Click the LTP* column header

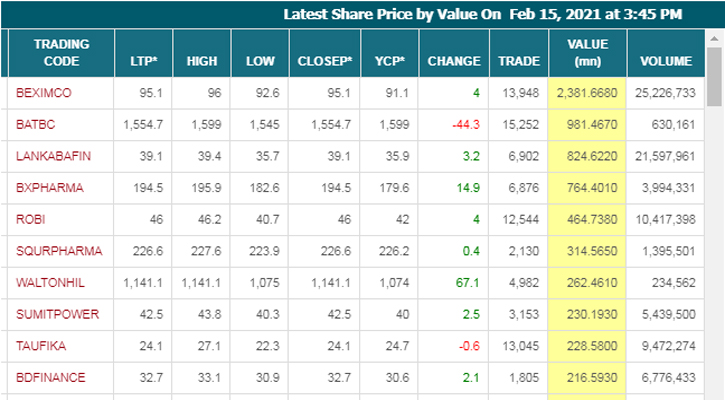coord(142,61)
